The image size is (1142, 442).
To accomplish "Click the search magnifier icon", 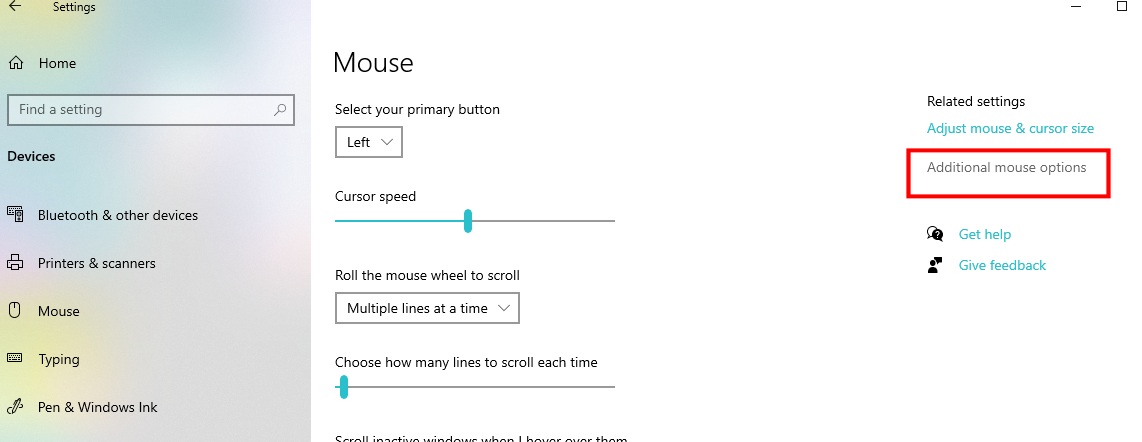I will [280, 110].
